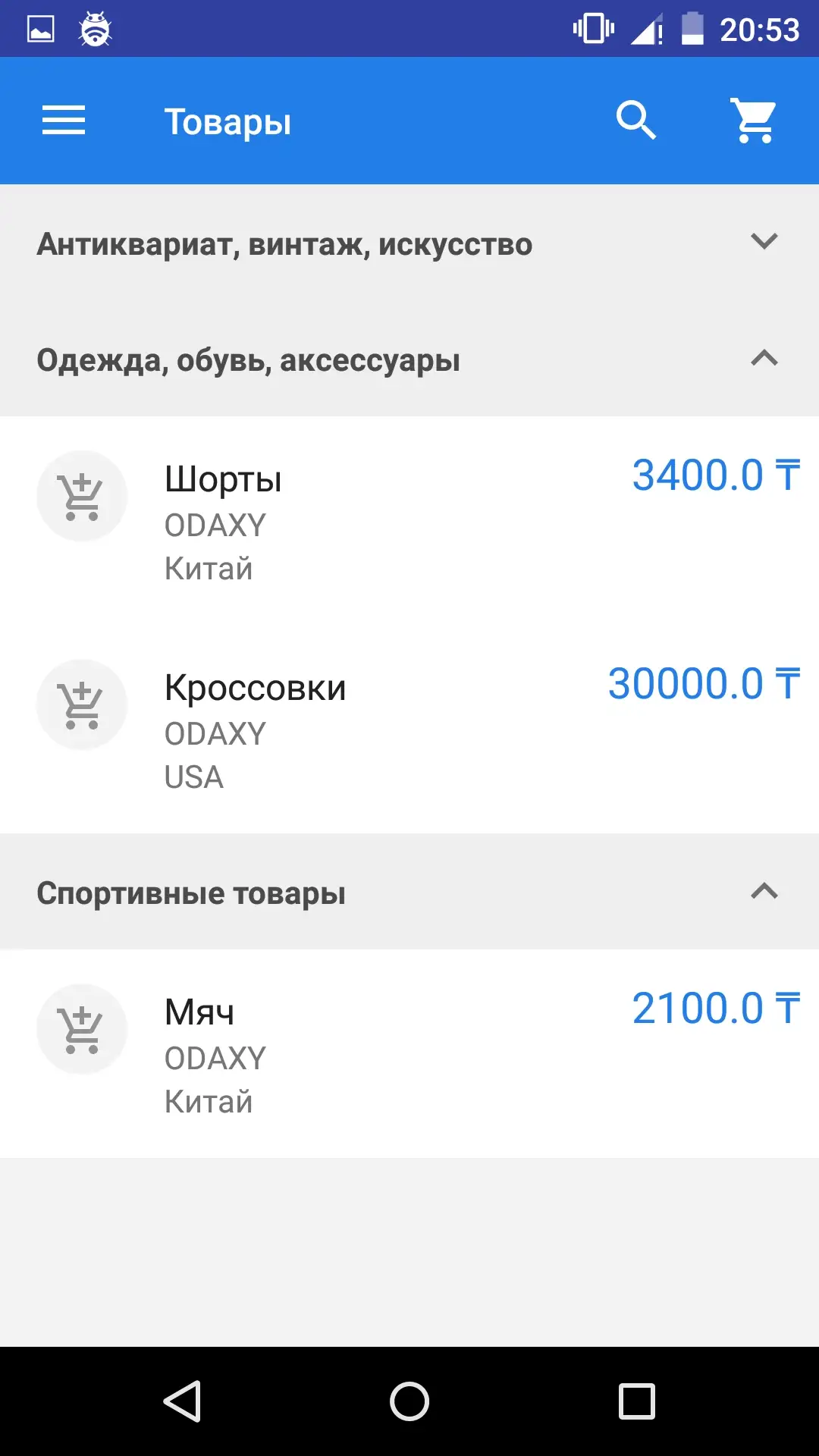Open the Кроссовки product name
The image size is (819, 1456).
click(x=255, y=688)
